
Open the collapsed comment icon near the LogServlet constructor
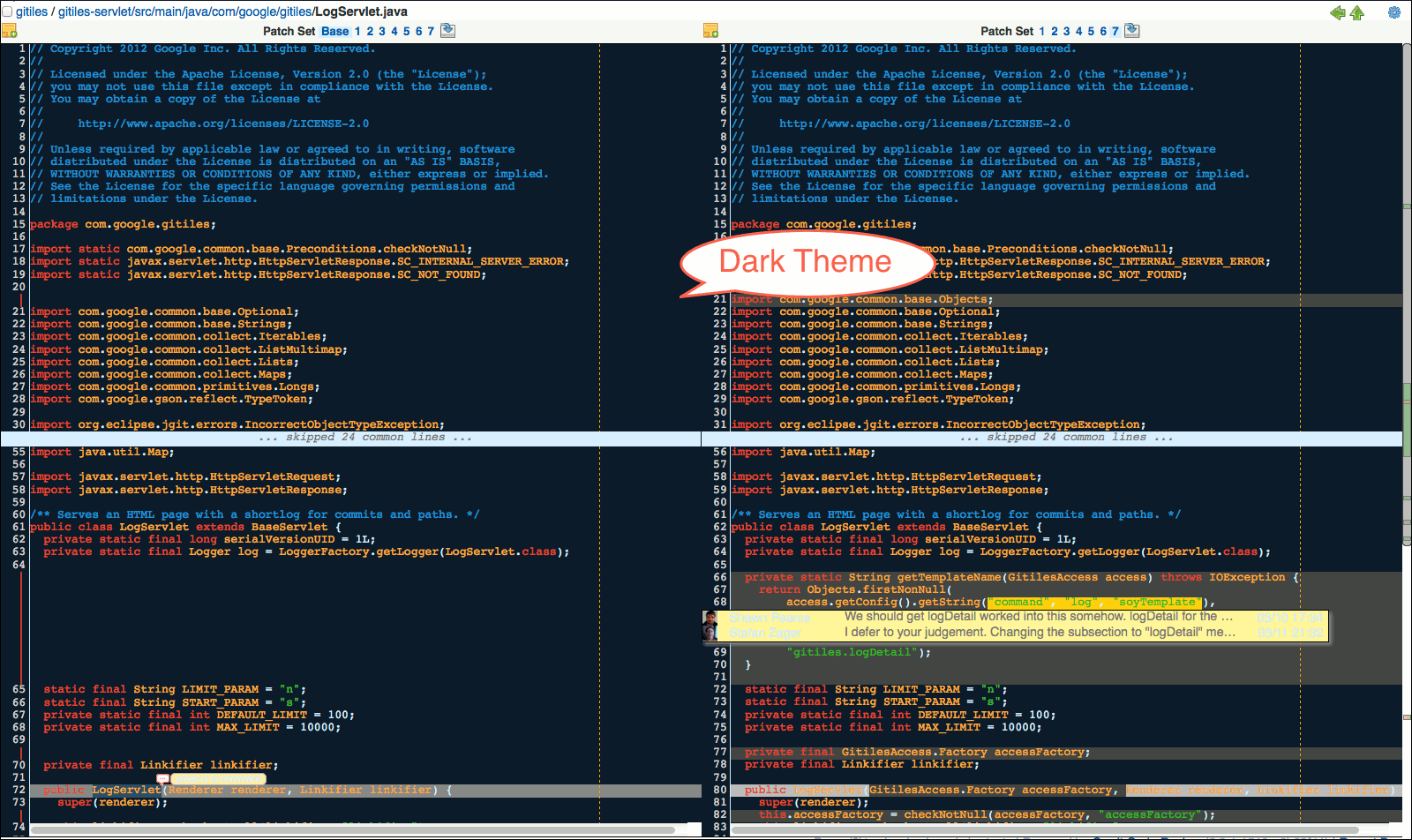(162, 778)
